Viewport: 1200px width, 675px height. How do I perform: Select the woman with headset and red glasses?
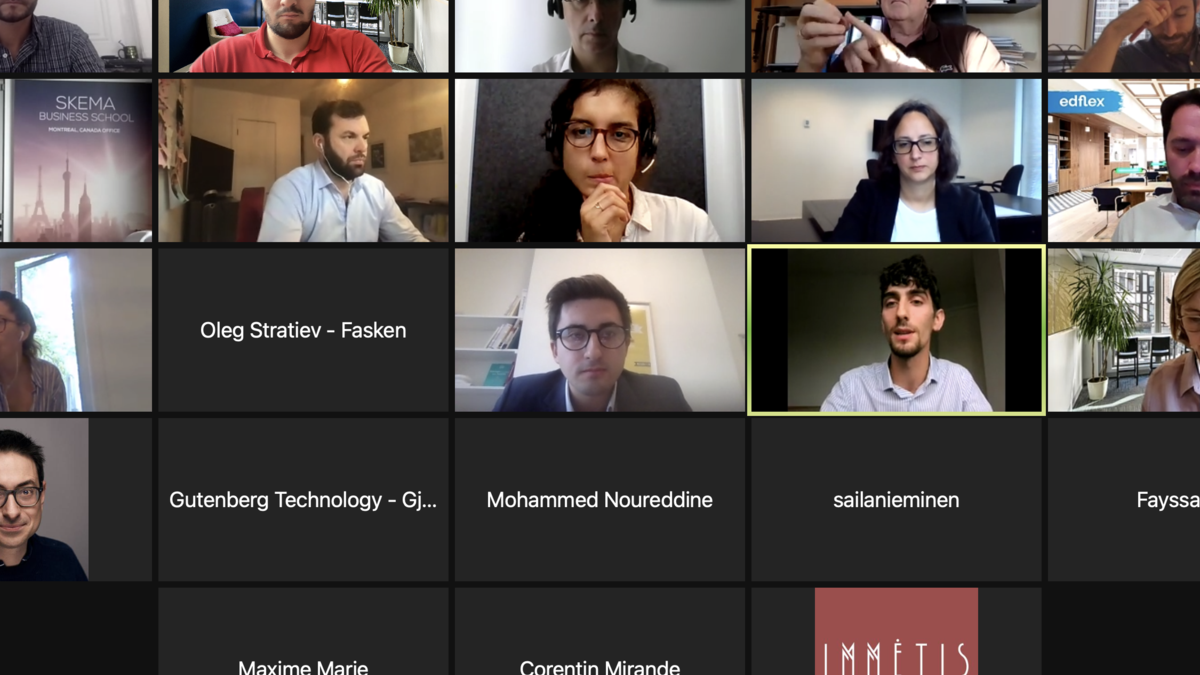pyautogui.click(x=600, y=161)
